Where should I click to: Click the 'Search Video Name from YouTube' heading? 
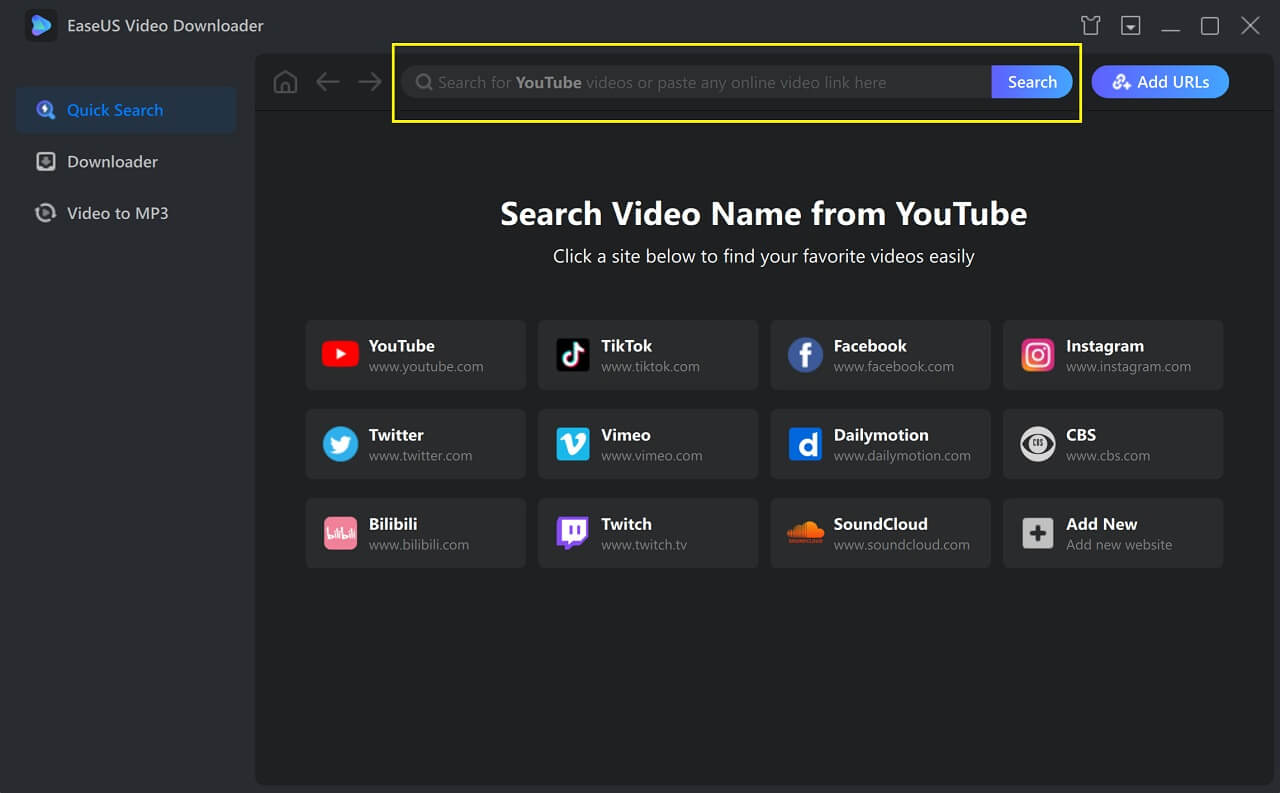(764, 214)
